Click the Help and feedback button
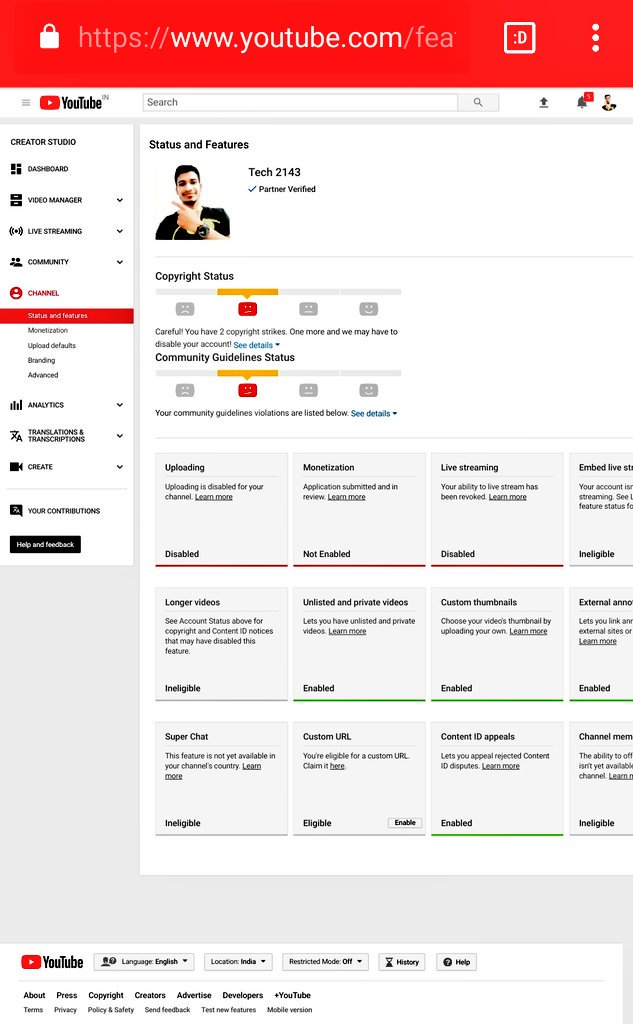 pyautogui.click(x=45, y=545)
